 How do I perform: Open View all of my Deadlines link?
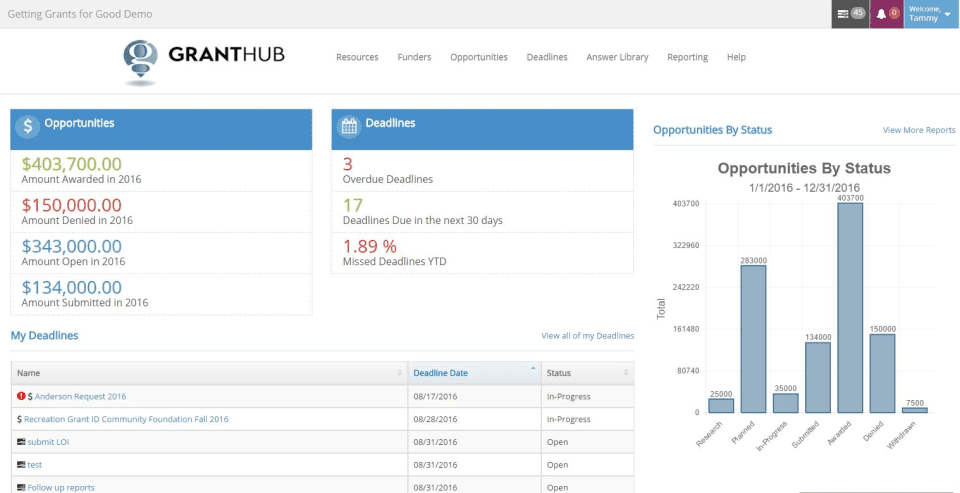pyautogui.click(x=587, y=336)
